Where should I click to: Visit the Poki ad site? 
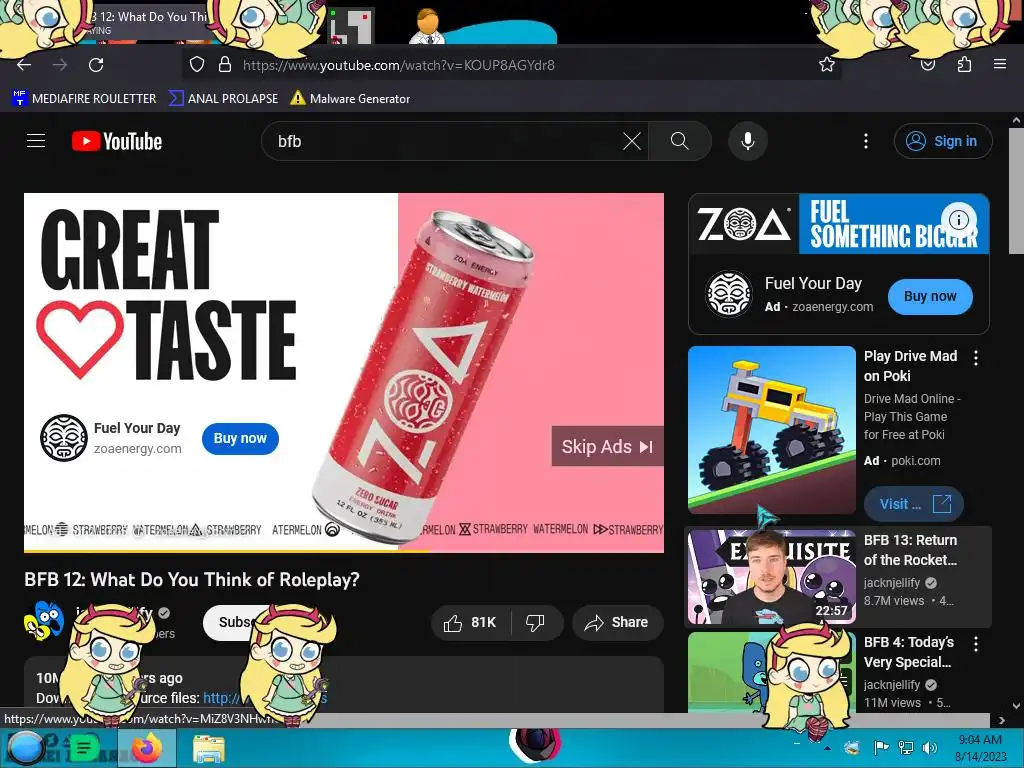tap(914, 504)
